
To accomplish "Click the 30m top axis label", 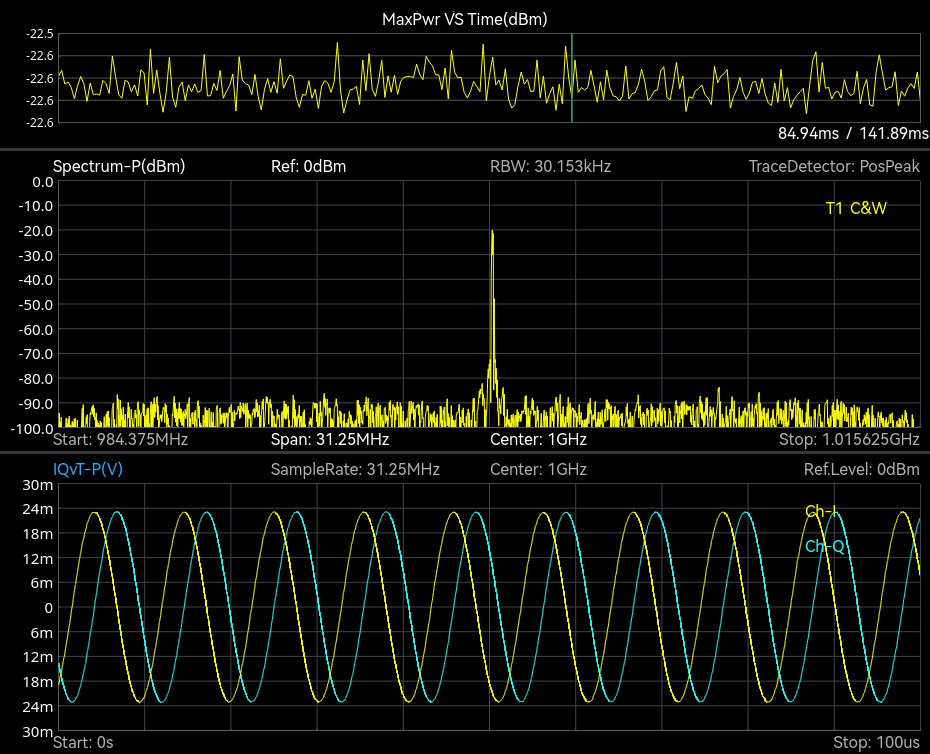I will [x=37, y=485].
